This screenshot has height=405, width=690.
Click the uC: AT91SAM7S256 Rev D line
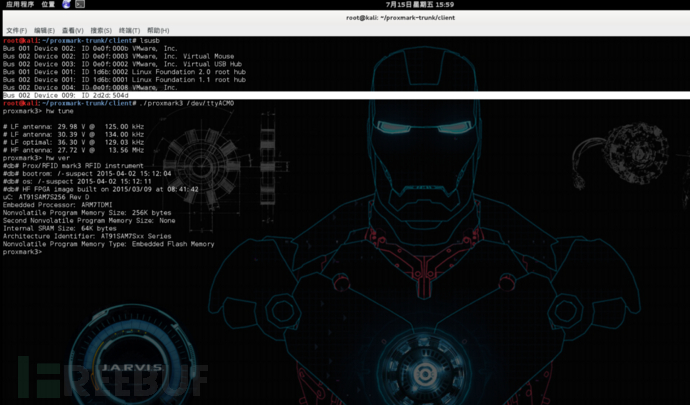point(46,197)
